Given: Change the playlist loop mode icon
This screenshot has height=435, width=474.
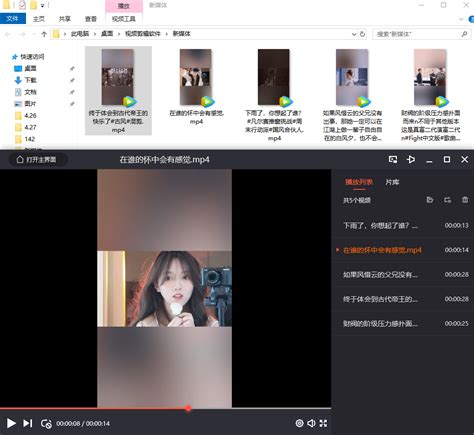Looking at the screenshot, I should tap(447, 200).
